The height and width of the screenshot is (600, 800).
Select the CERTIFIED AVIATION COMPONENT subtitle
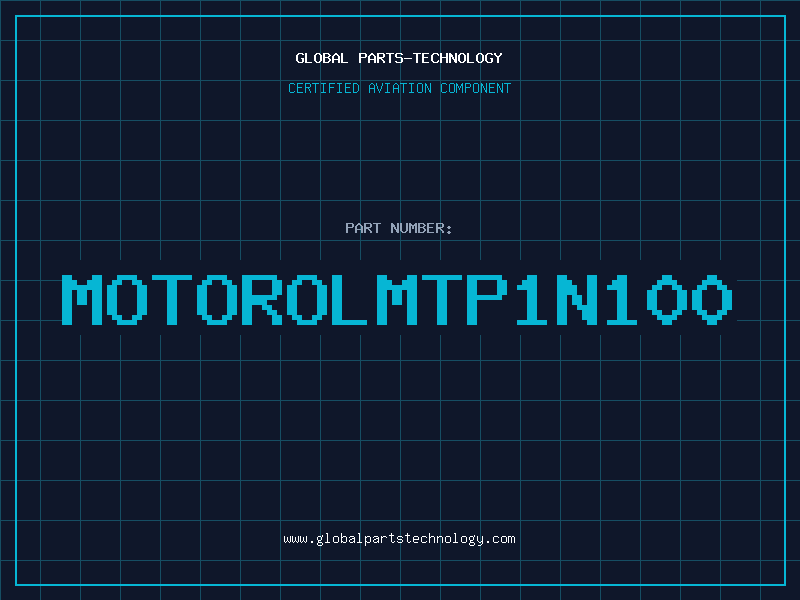tap(399, 88)
